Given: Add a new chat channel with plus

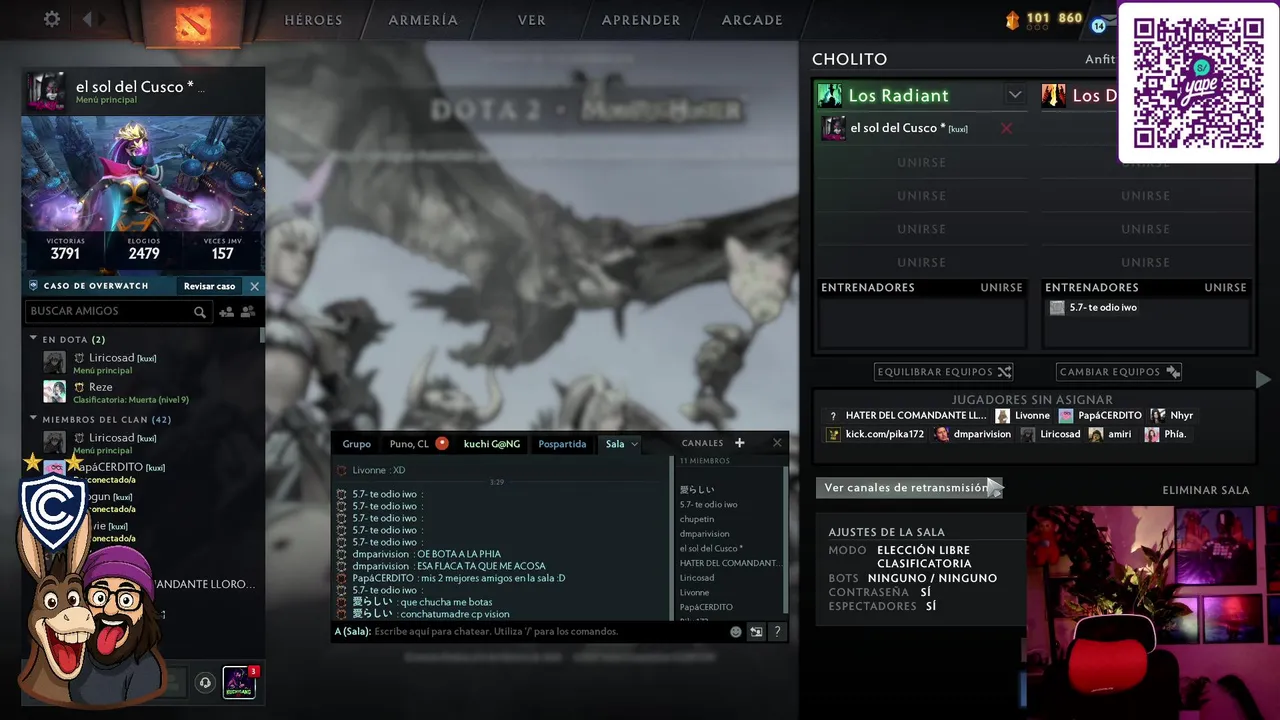Looking at the screenshot, I should [x=740, y=443].
